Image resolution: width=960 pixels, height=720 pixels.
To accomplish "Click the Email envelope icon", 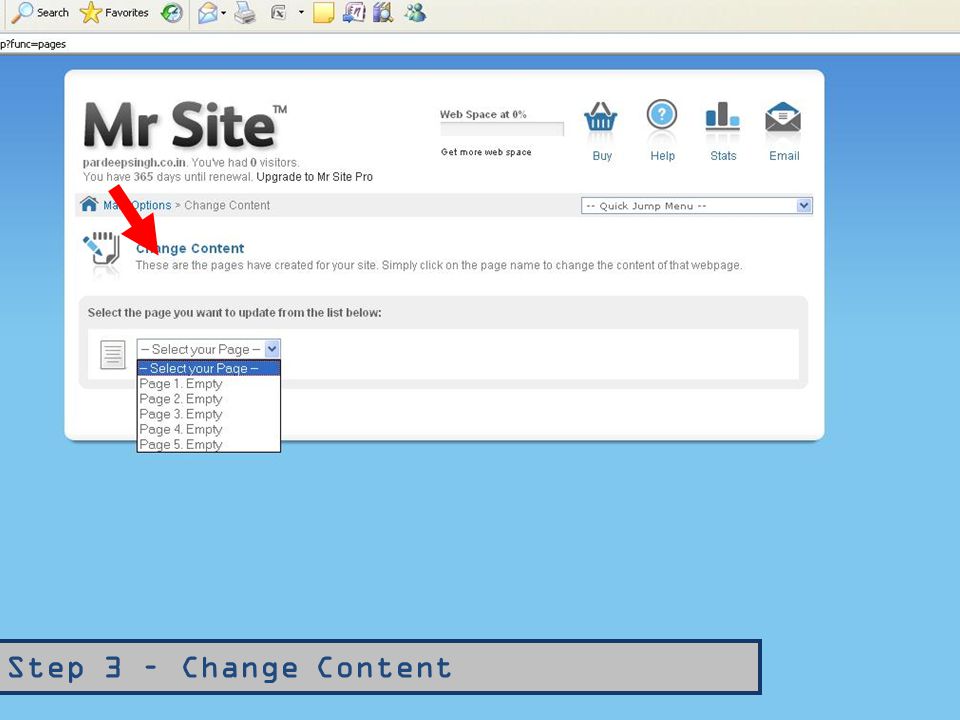I will (x=783, y=117).
